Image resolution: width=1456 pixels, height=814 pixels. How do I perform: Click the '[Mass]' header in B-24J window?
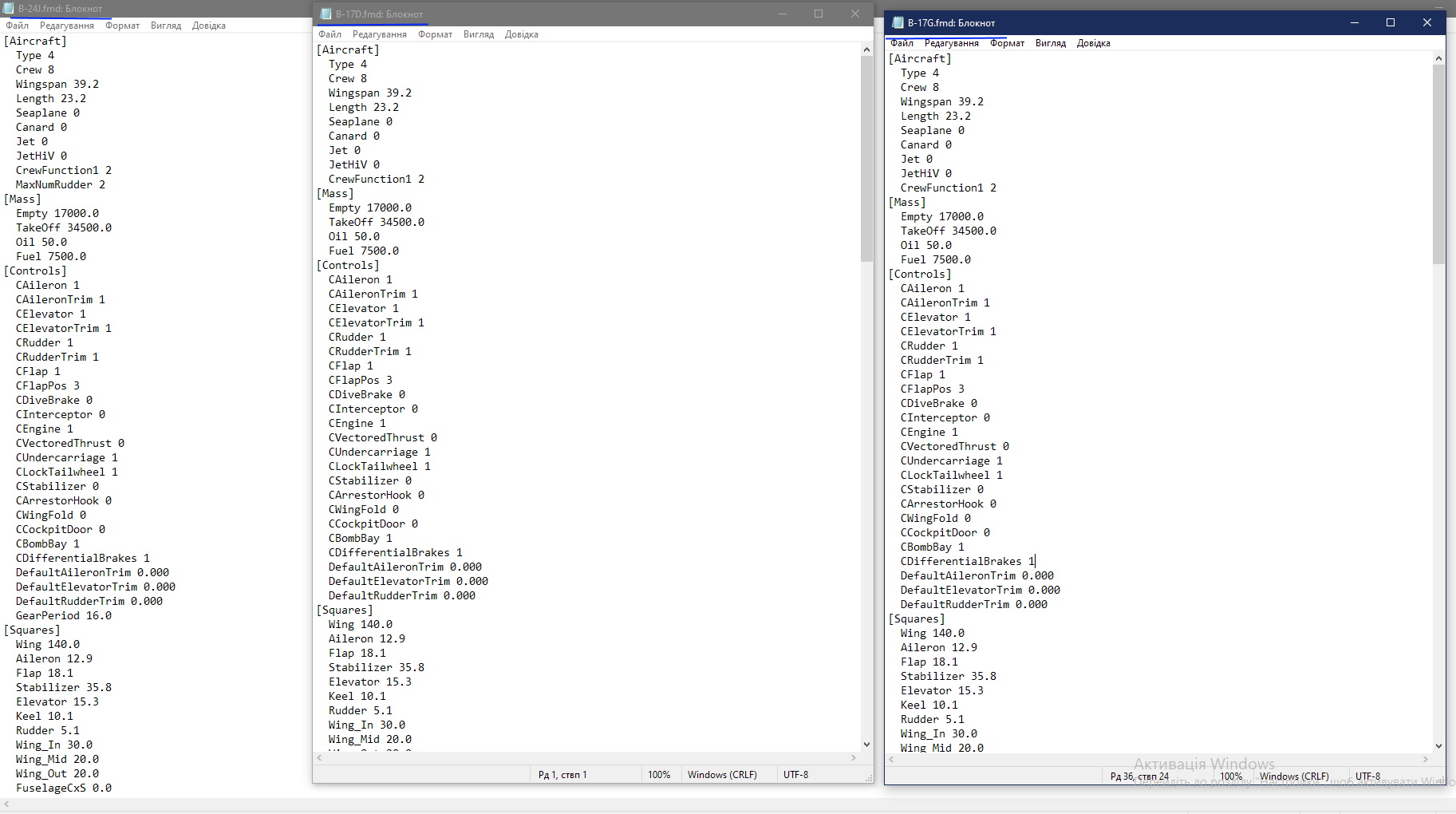pos(22,199)
